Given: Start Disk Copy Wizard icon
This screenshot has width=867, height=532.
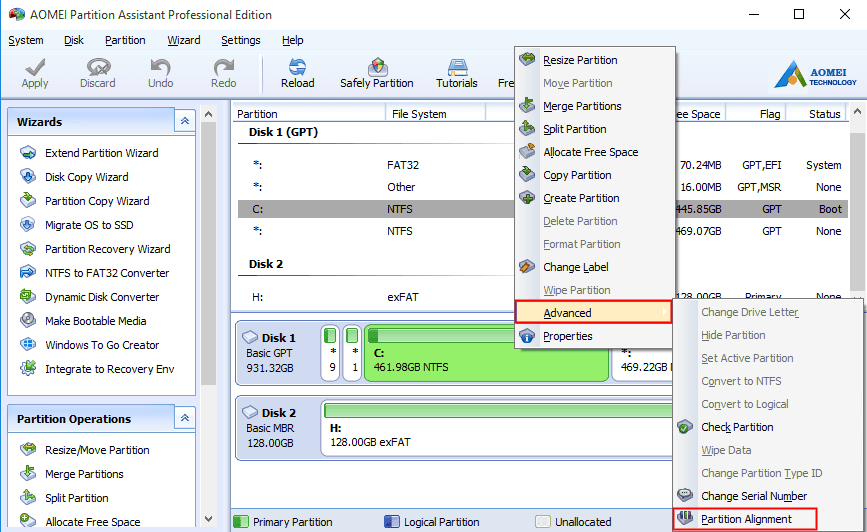Looking at the screenshot, I should pyautogui.click(x=28, y=176).
